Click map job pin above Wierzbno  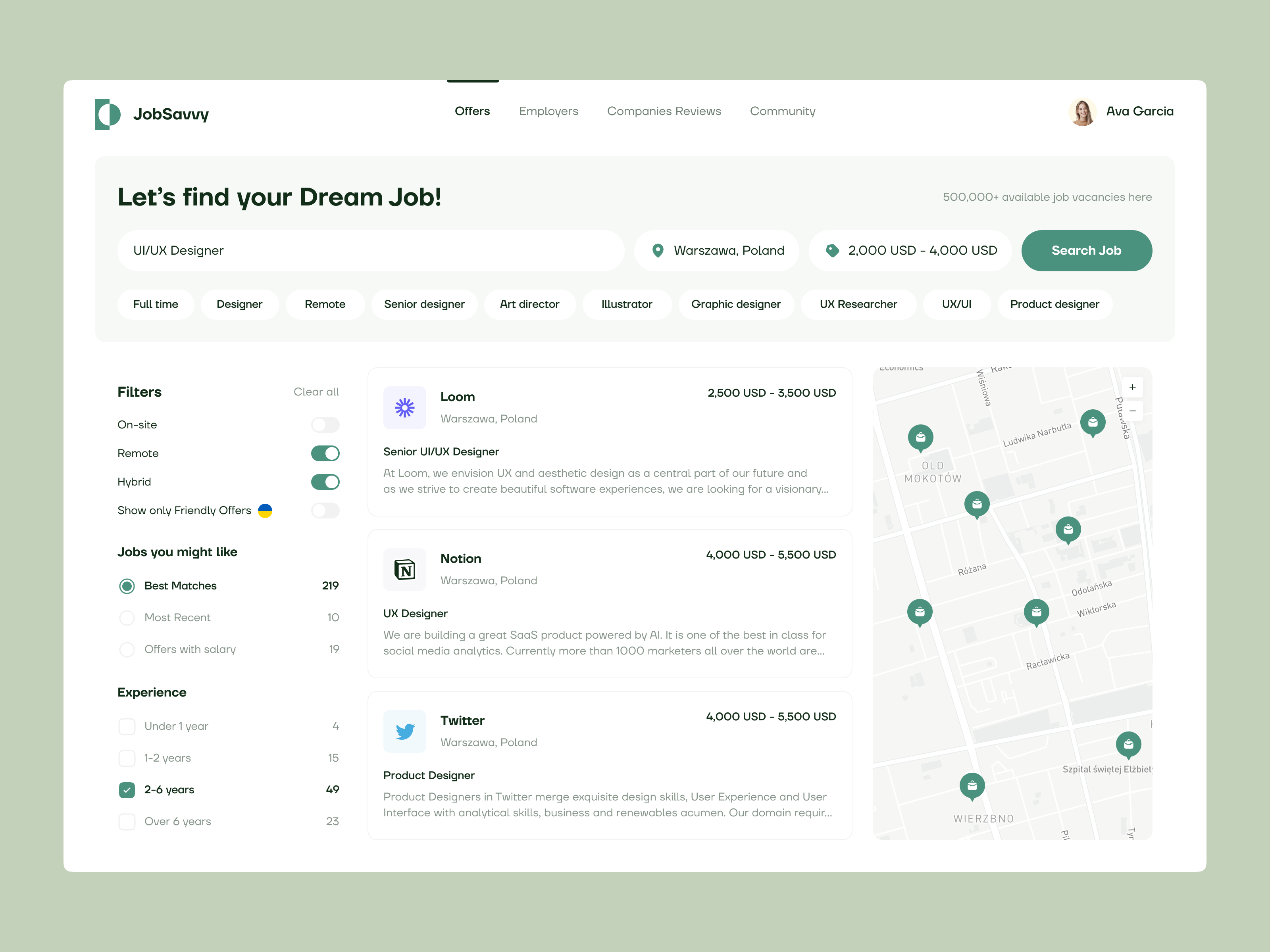[972, 785]
